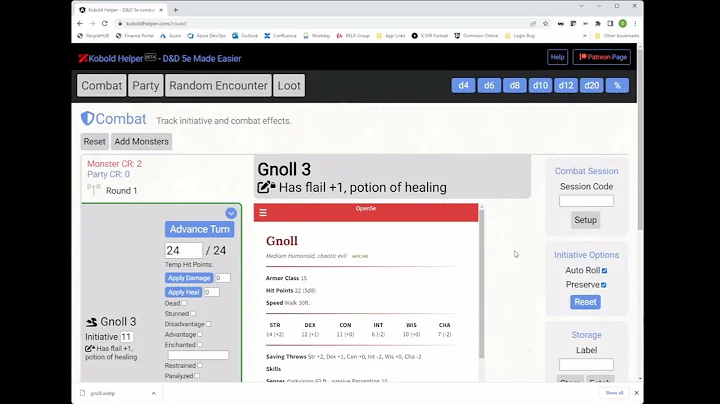Click the Session Code input field
Viewport: 720px width, 404px height.
pos(586,201)
